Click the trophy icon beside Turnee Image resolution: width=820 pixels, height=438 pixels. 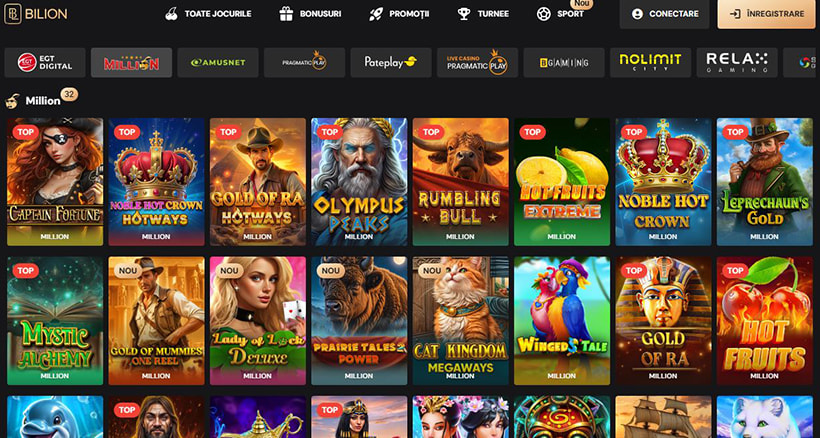(x=464, y=14)
